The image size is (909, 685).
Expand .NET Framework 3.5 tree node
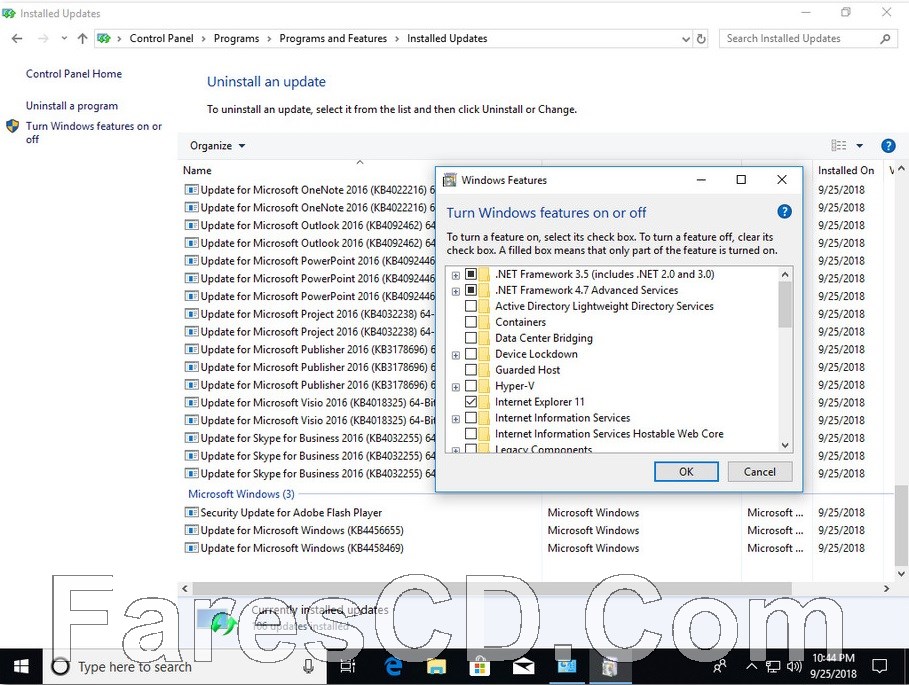click(456, 275)
